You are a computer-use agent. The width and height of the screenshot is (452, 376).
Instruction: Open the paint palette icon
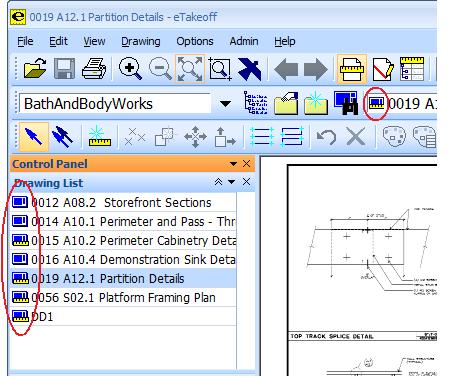coord(394,137)
